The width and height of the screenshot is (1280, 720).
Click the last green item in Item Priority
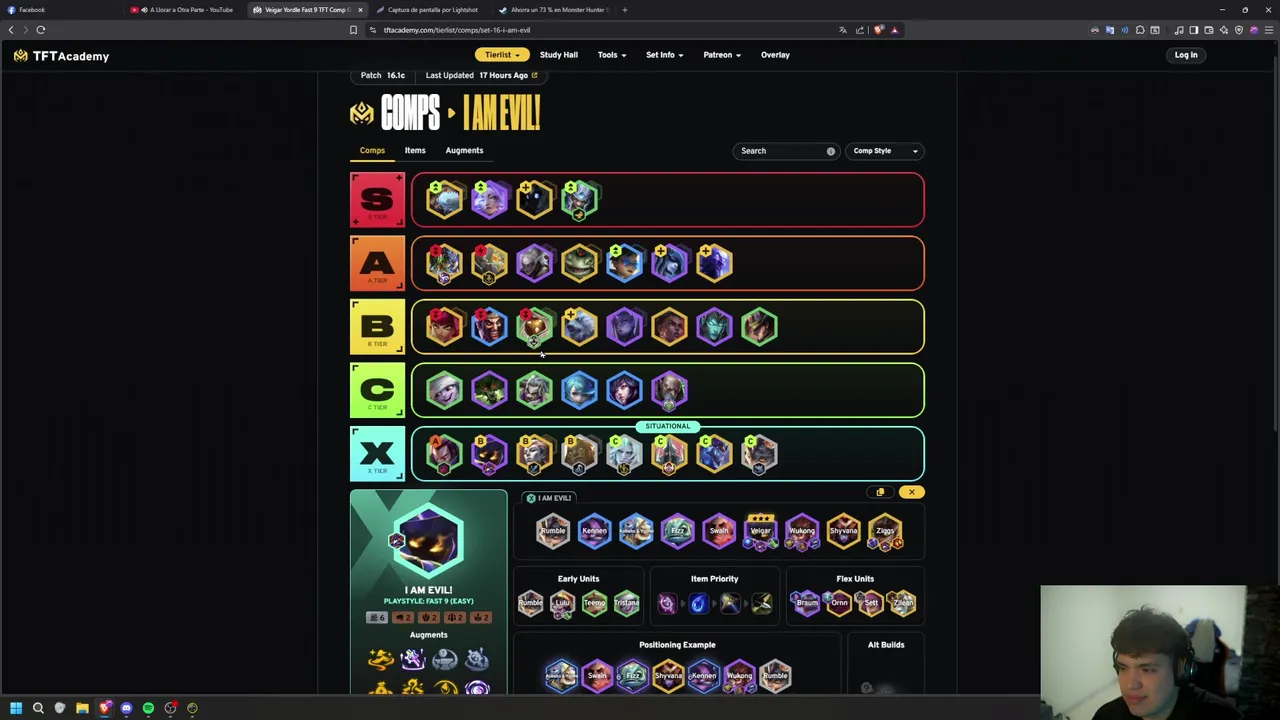(x=762, y=603)
